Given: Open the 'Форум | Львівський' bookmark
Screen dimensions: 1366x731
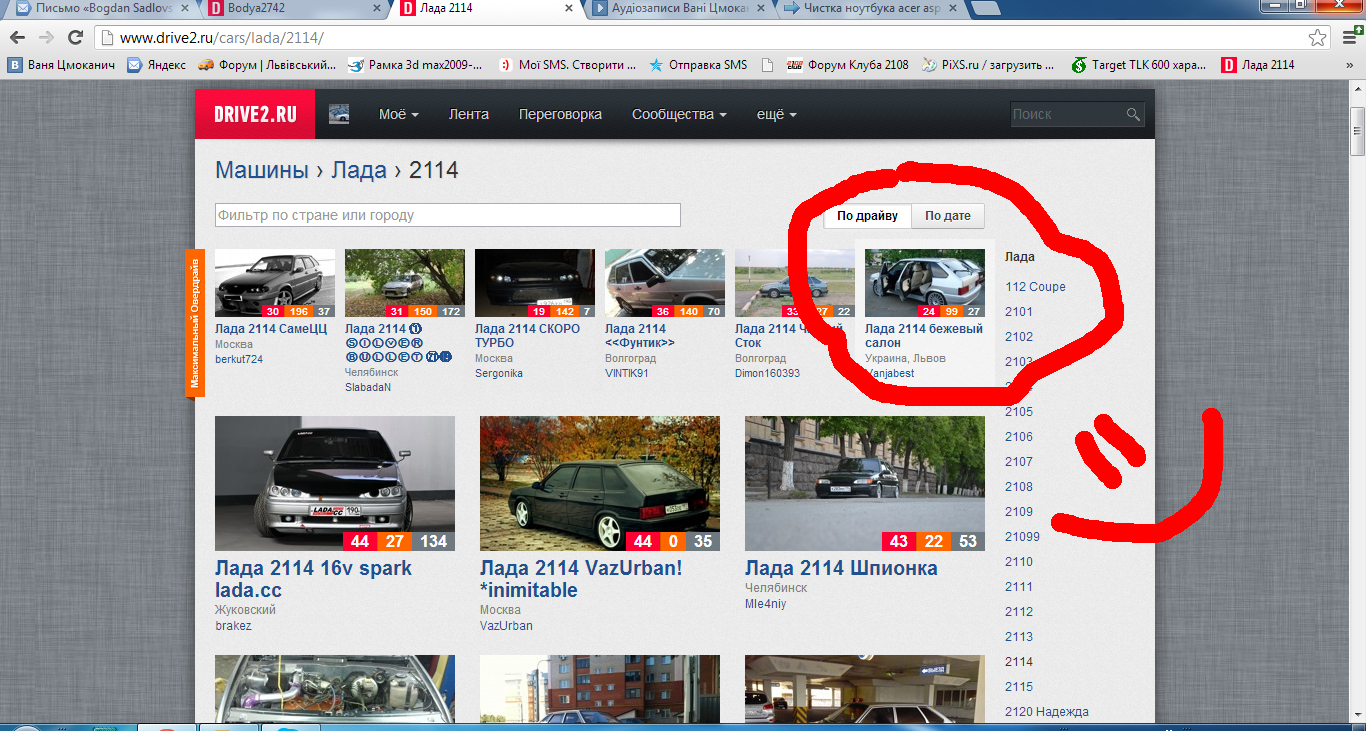Looking at the screenshot, I should point(266,65).
